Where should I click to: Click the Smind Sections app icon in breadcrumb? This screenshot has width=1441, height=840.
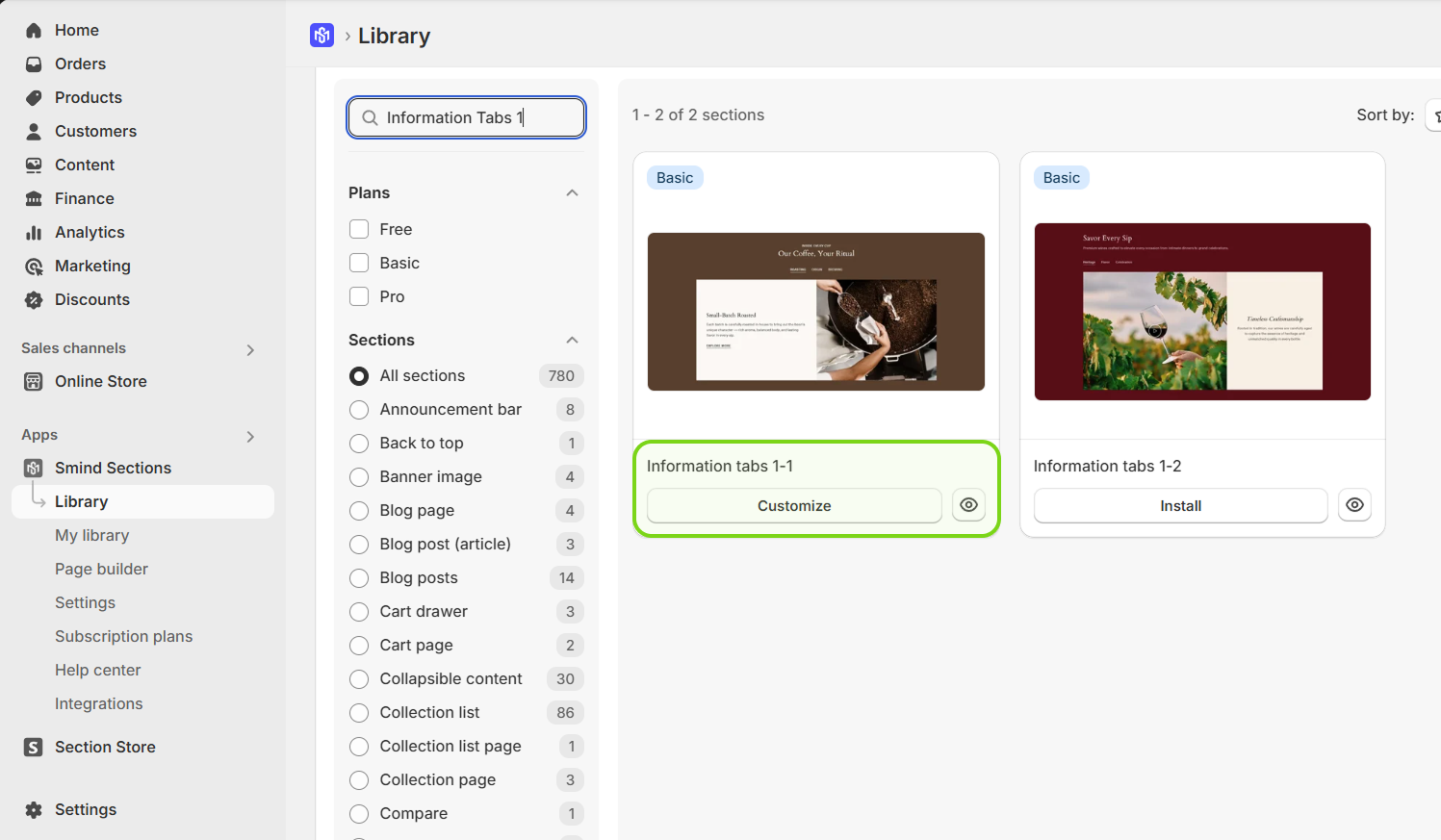[x=322, y=36]
